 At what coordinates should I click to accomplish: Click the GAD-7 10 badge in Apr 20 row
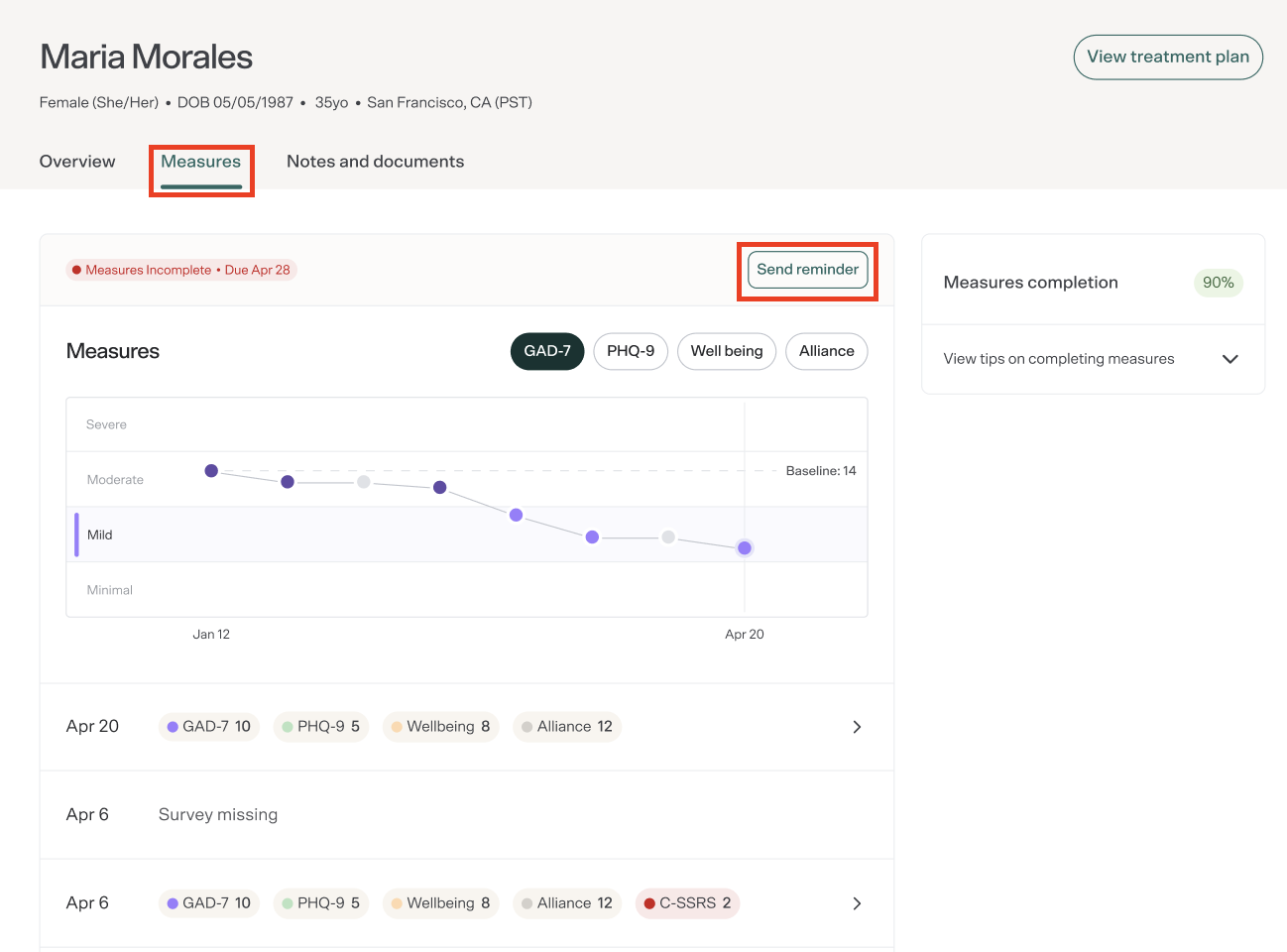pyautogui.click(x=209, y=727)
